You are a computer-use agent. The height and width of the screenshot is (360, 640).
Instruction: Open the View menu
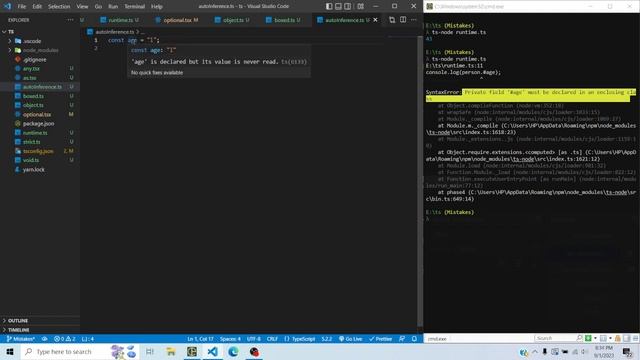tap(82, 7)
